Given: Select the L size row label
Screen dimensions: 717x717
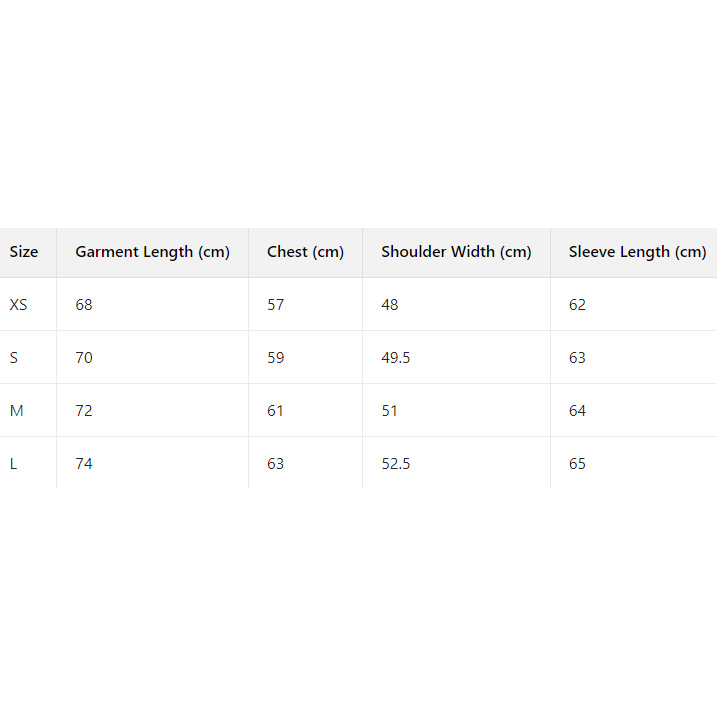Looking at the screenshot, I should point(14,464).
